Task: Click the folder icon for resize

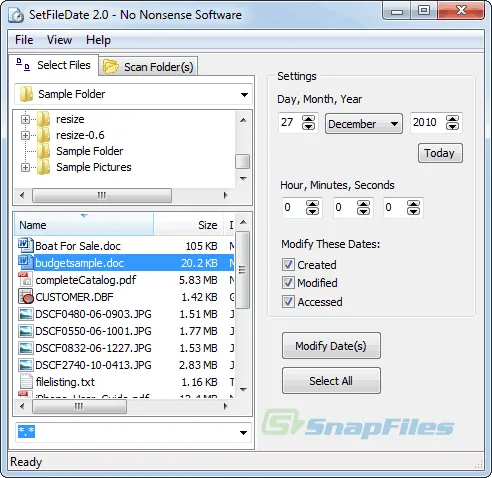Action: (43, 119)
